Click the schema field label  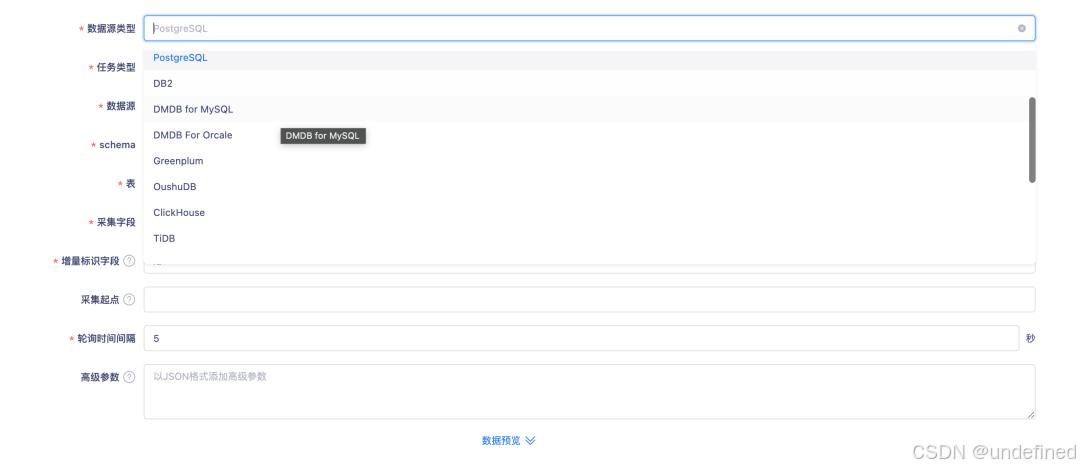tap(117, 145)
